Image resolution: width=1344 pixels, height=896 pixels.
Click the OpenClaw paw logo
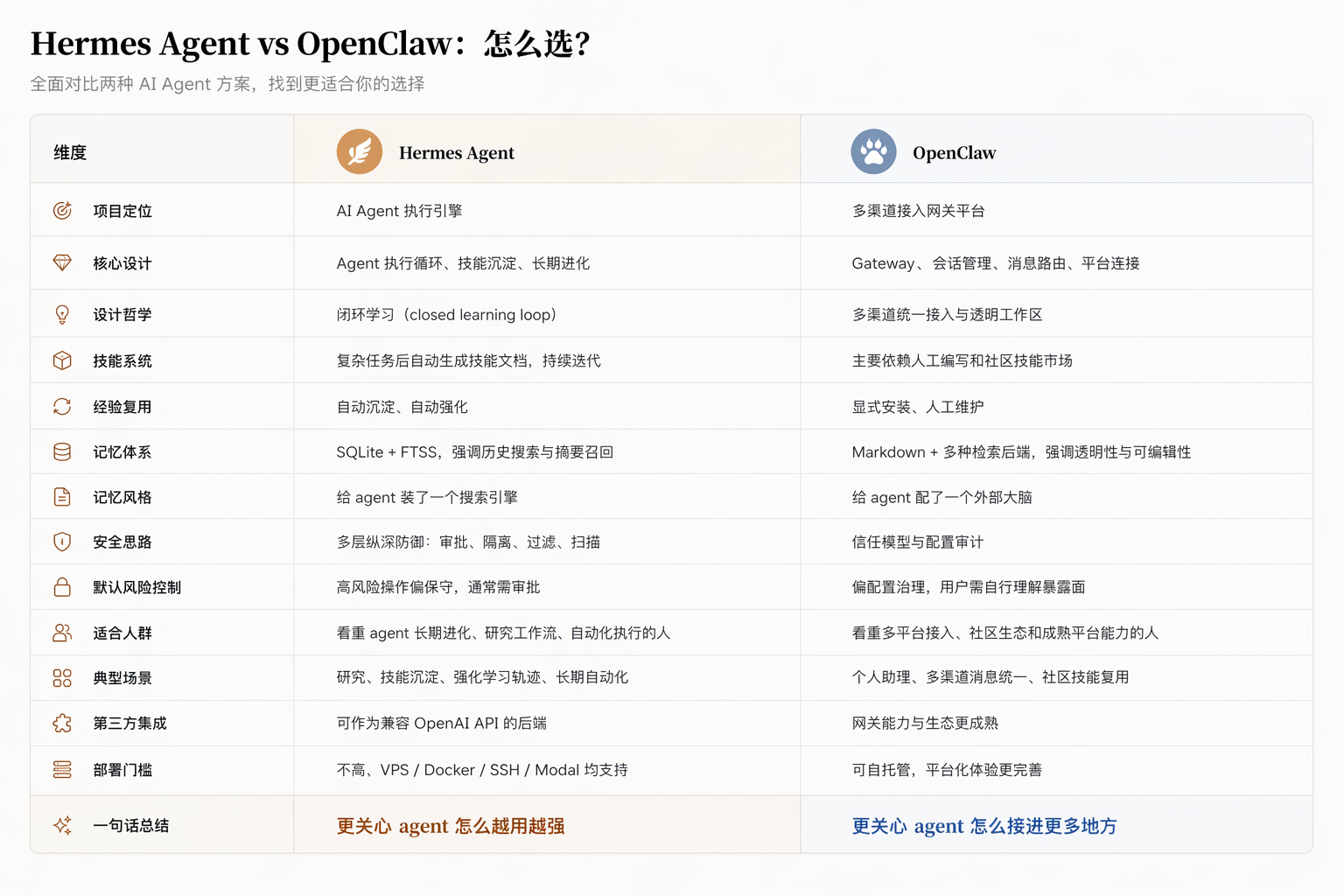[x=873, y=152]
